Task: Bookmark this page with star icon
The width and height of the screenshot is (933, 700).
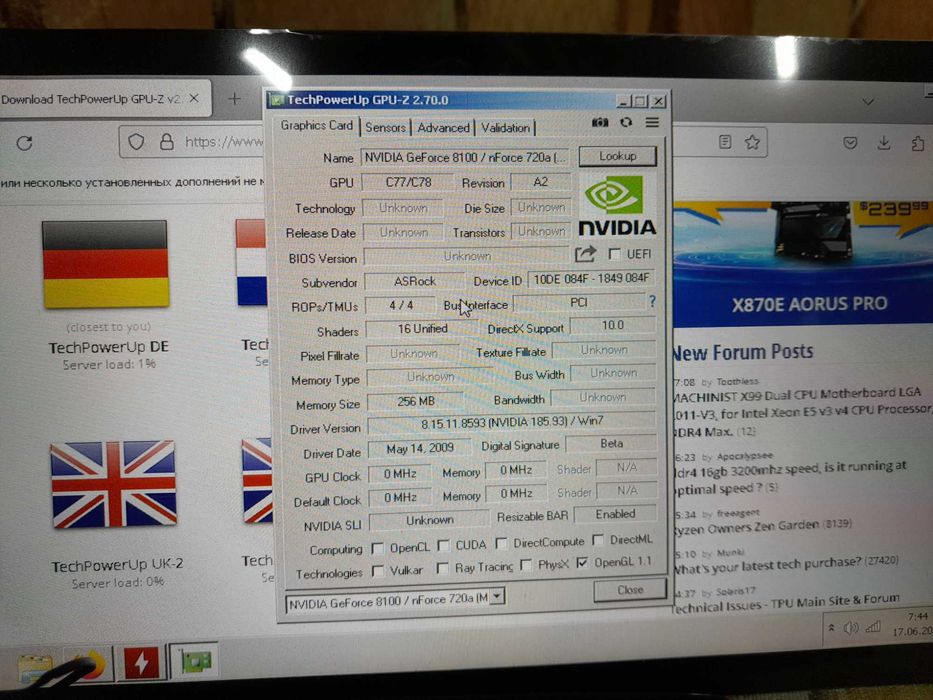Action: click(x=753, y=142)
